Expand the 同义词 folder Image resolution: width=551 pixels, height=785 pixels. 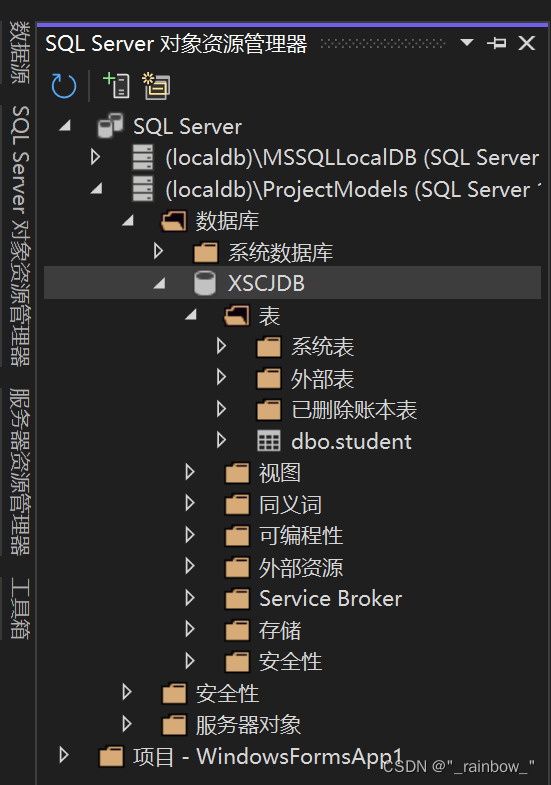[190, 503]
